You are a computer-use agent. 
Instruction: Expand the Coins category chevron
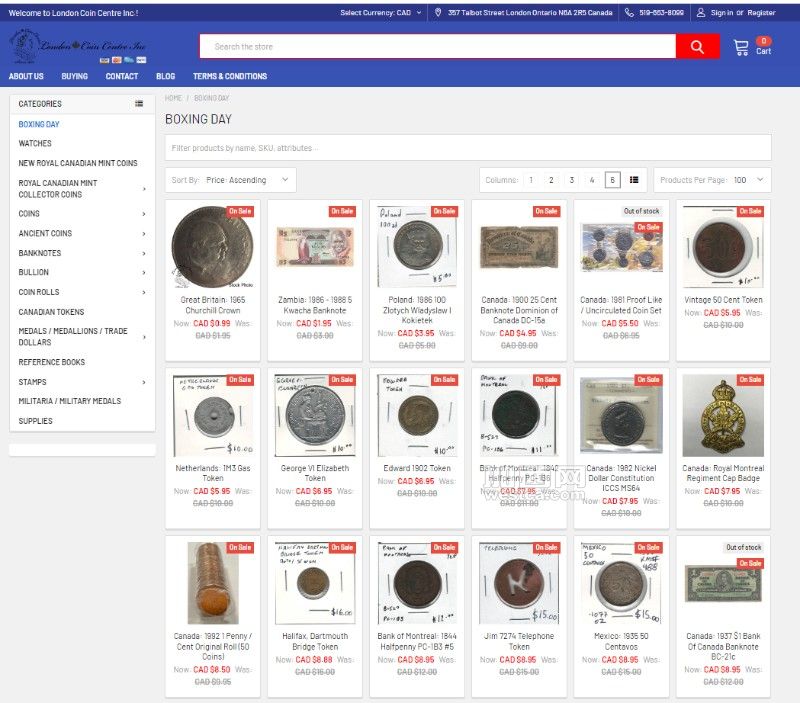tap(144, 214)
